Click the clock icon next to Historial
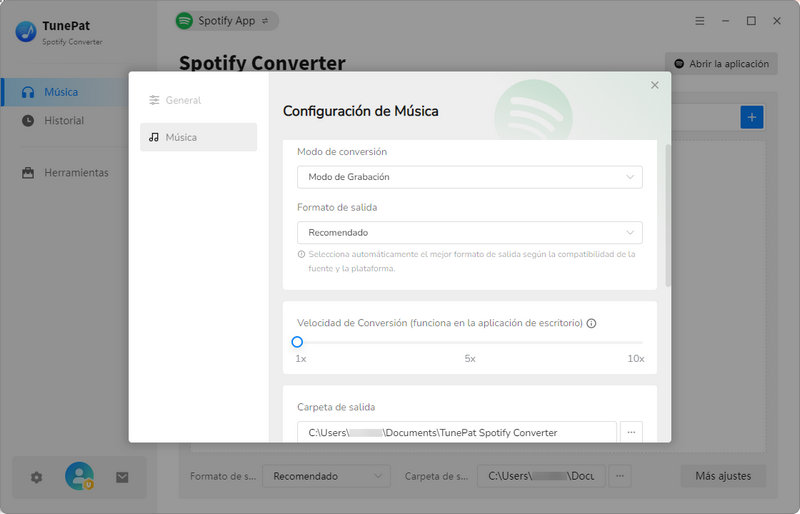This screenshot has height=514, width=800. 28,120
